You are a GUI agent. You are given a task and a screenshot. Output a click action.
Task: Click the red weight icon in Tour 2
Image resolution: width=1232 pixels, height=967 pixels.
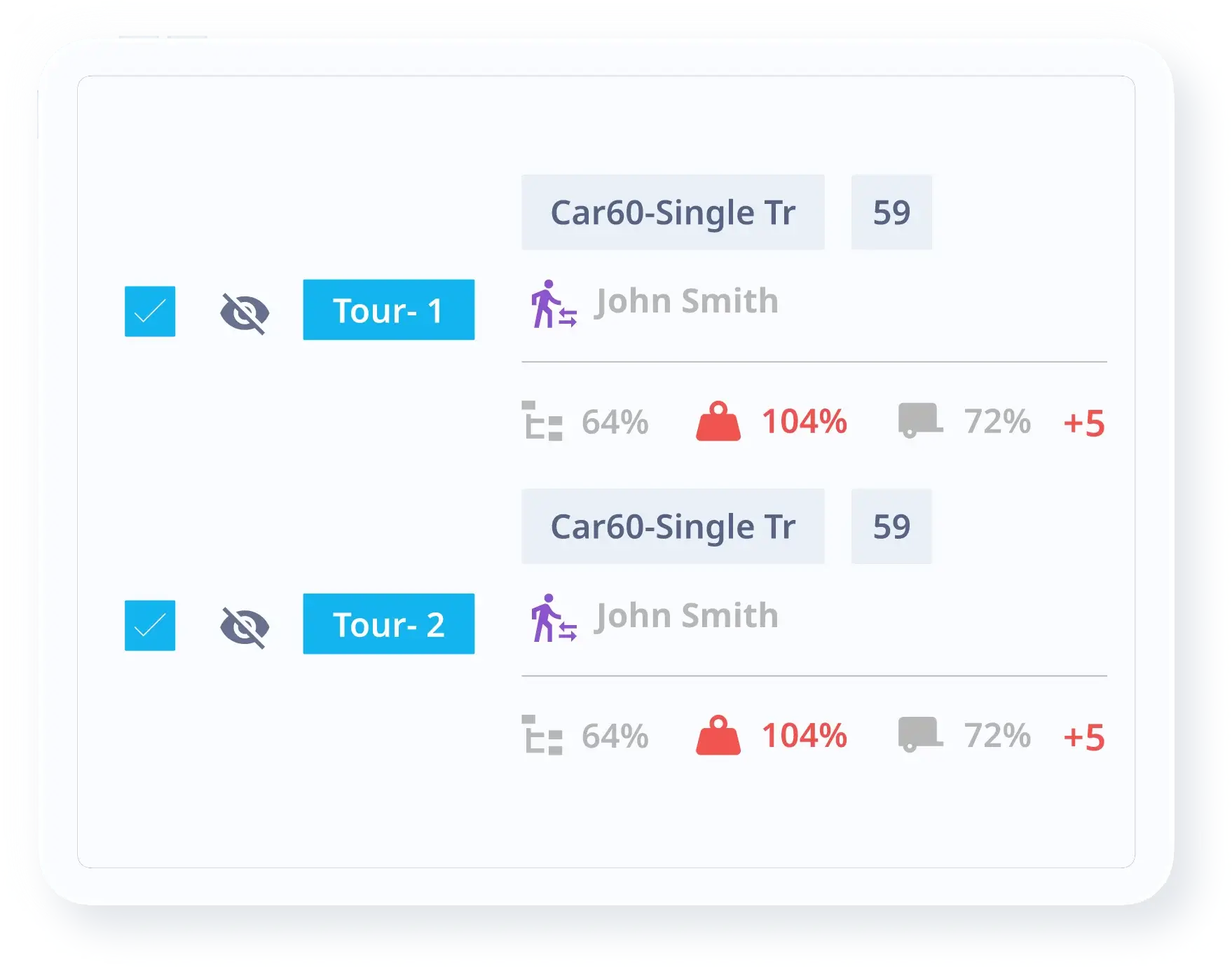pos(718,735)
